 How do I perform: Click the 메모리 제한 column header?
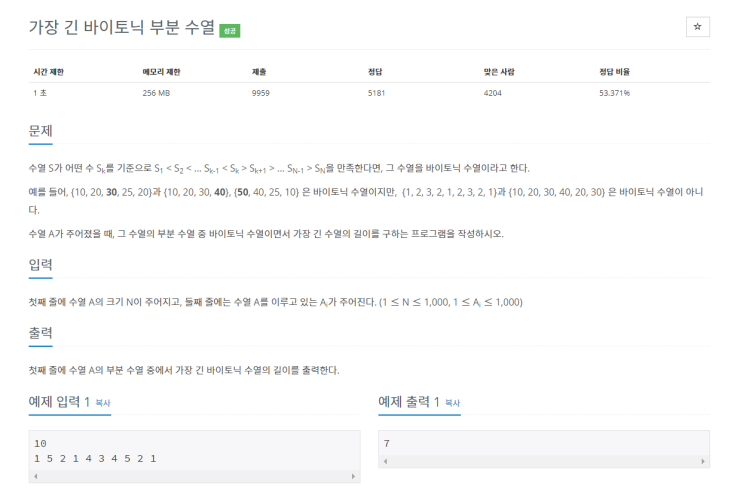tap(162, 72)
